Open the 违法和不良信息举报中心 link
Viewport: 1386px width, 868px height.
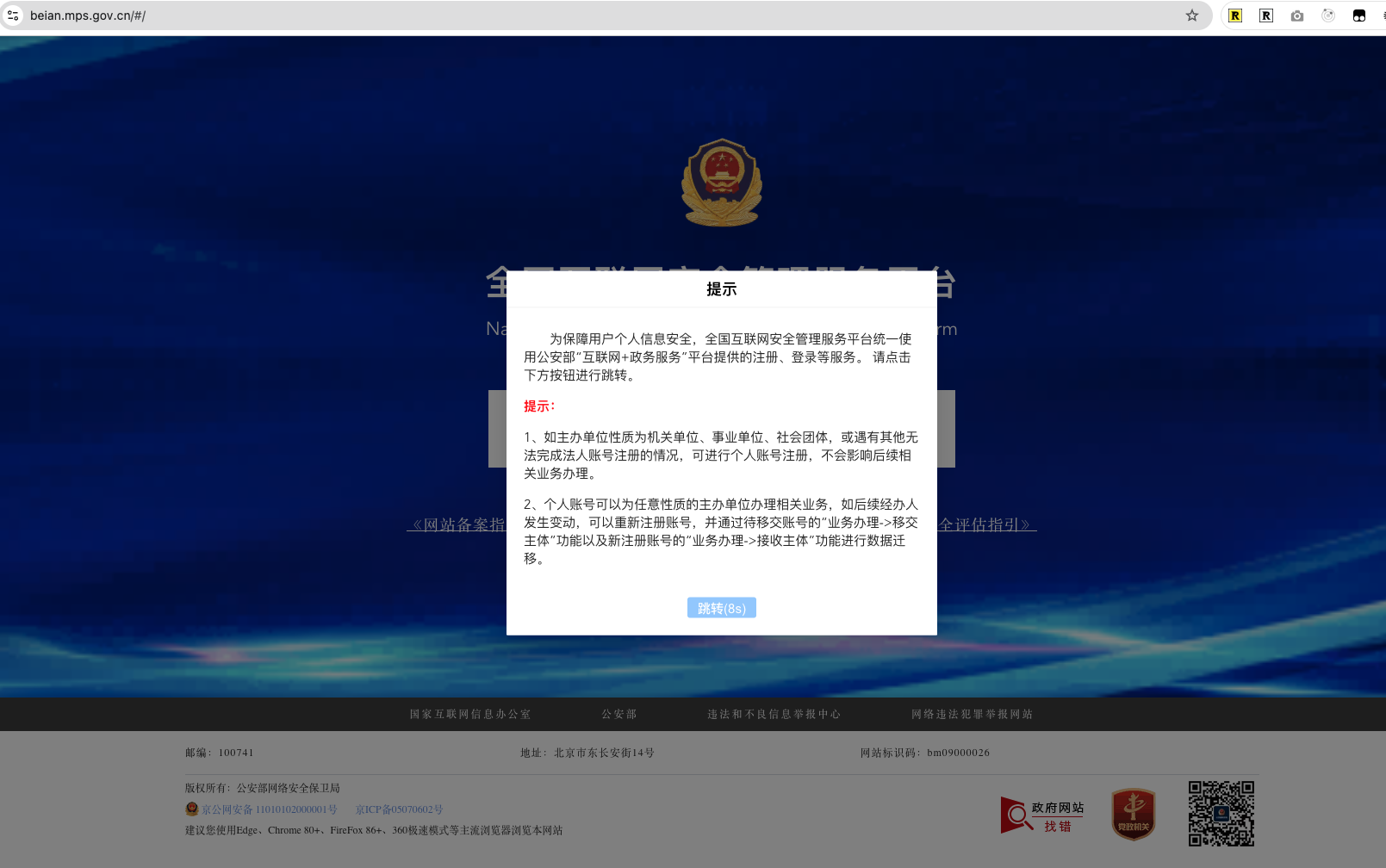point(774,714)
